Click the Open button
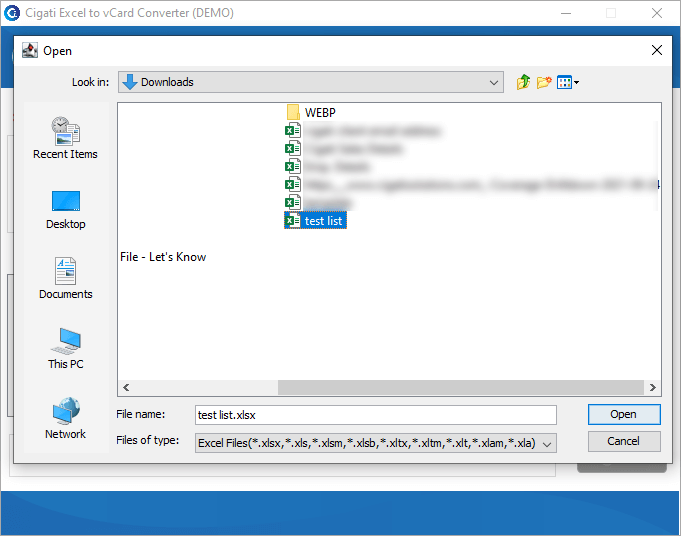This screenshot has width=681, height=536. click(624, 414)
